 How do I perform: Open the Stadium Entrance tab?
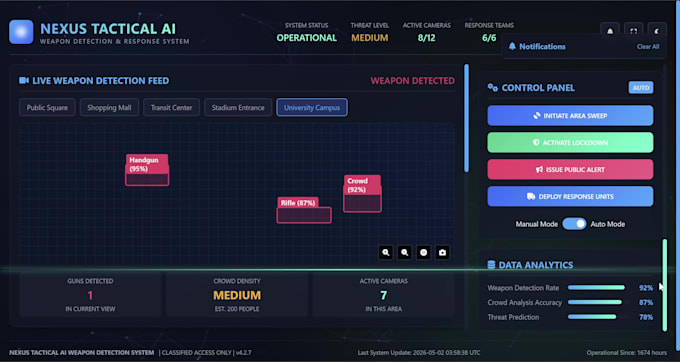click(x=238, y=108)
